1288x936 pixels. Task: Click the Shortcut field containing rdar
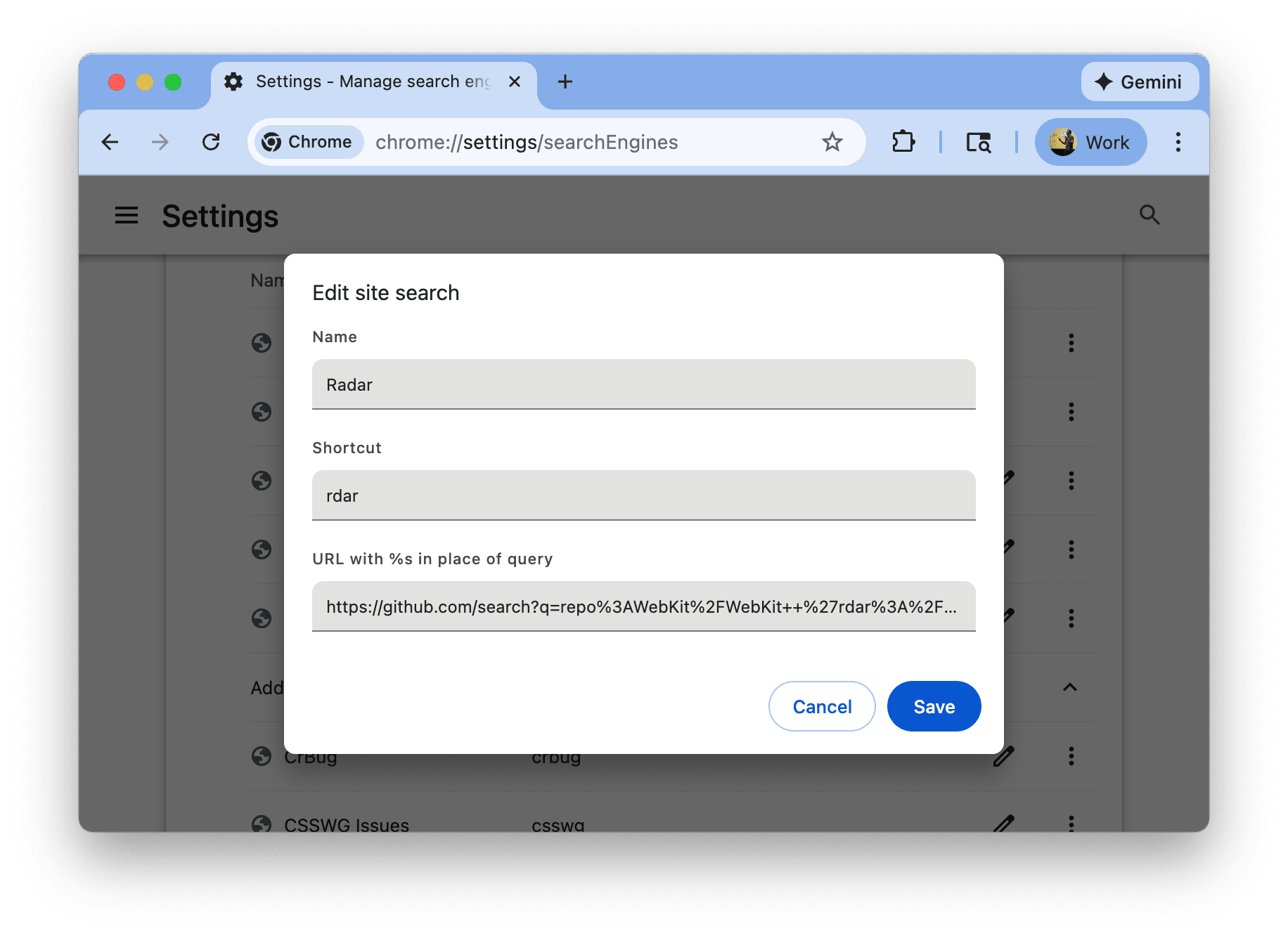click(x=643, y=495)
